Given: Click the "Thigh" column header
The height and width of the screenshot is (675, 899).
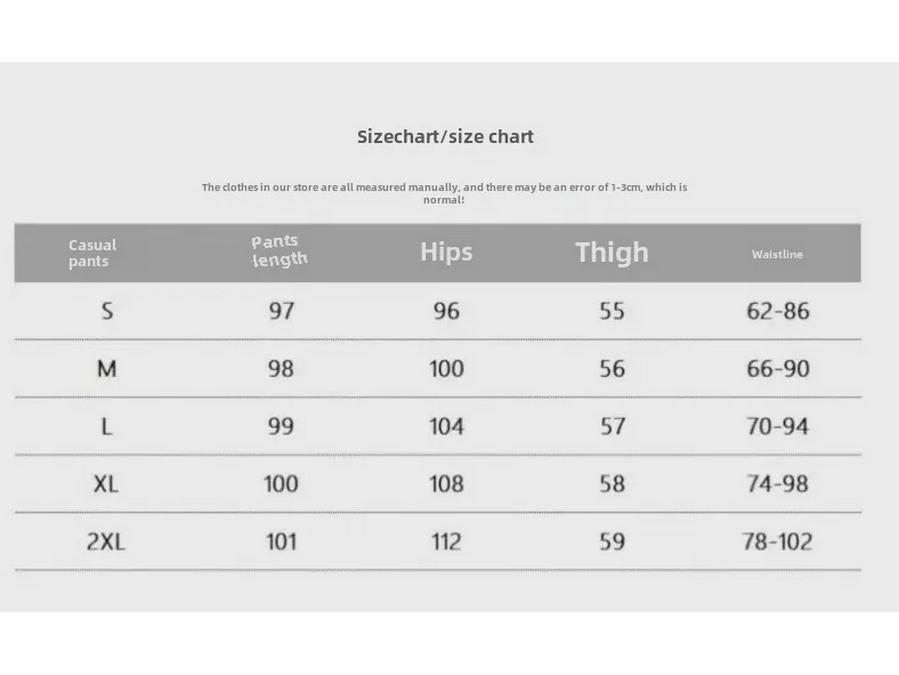Looking at the screenshot, I should coord(611,253).
